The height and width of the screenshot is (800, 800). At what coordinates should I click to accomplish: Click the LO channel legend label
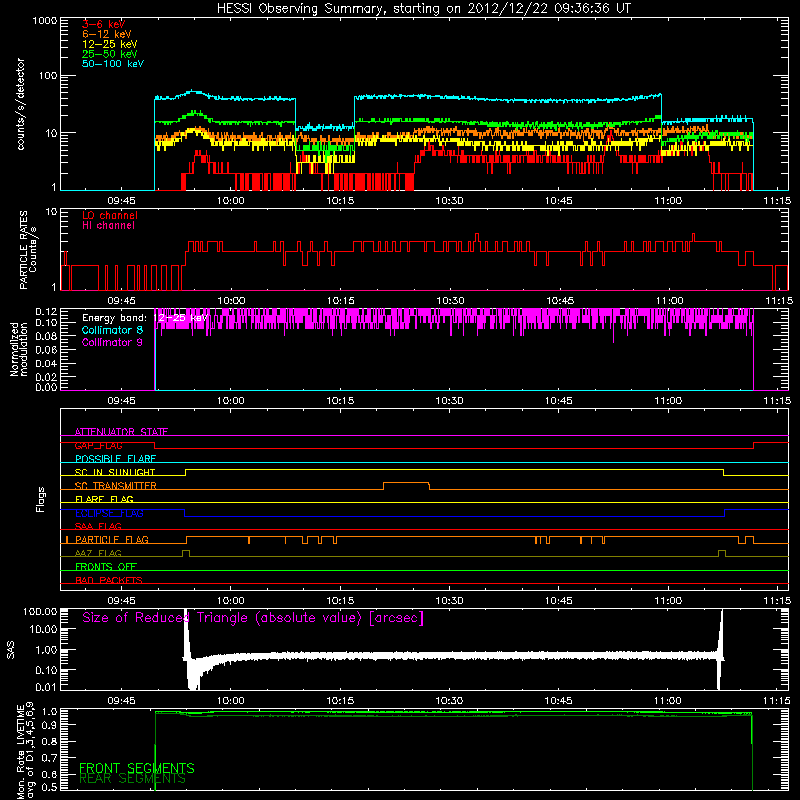[x=110, y=215]
